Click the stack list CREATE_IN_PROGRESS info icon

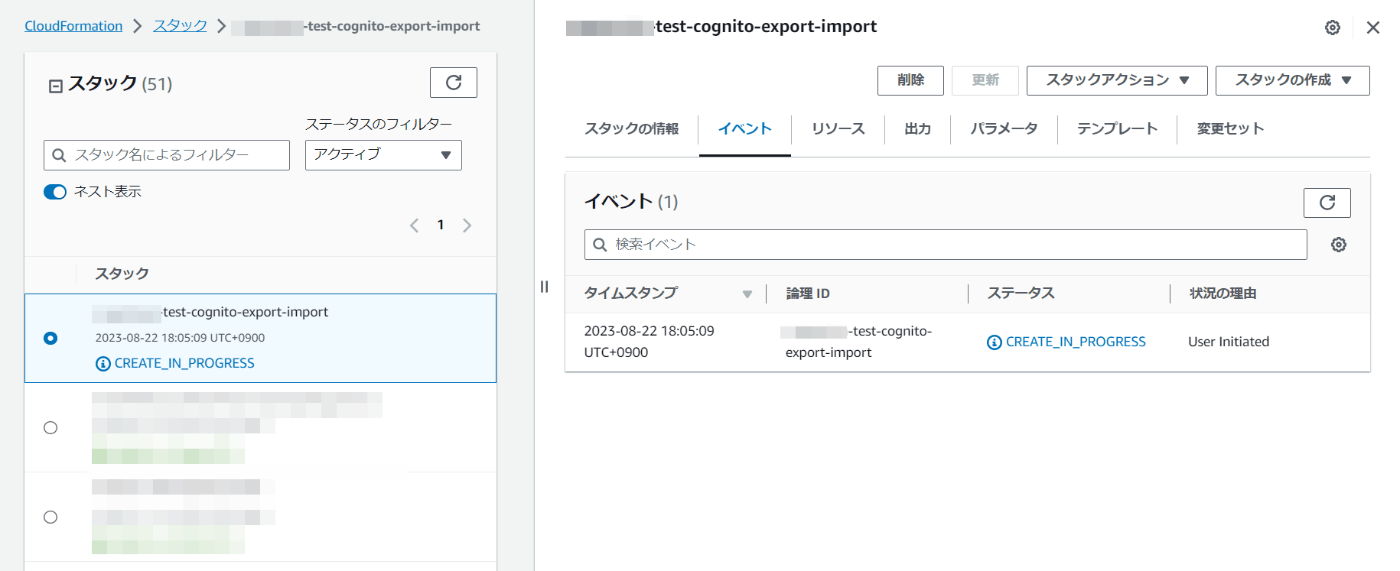(x=103, y=363)
